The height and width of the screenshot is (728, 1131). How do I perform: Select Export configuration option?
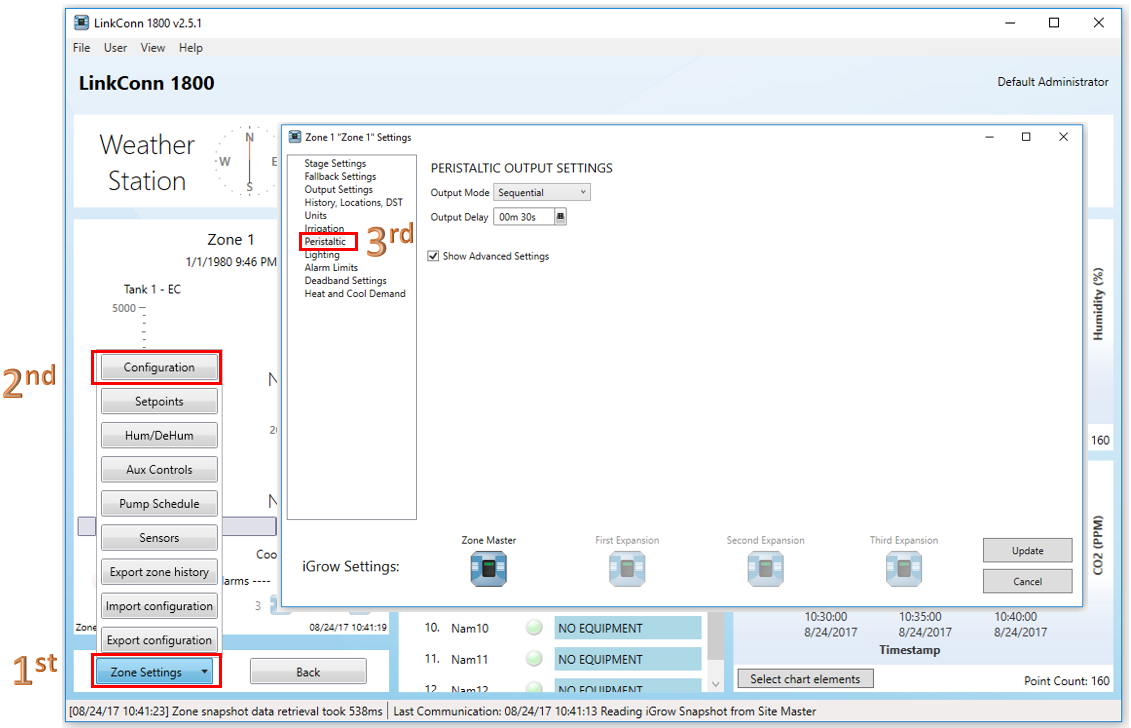point(159,640)
